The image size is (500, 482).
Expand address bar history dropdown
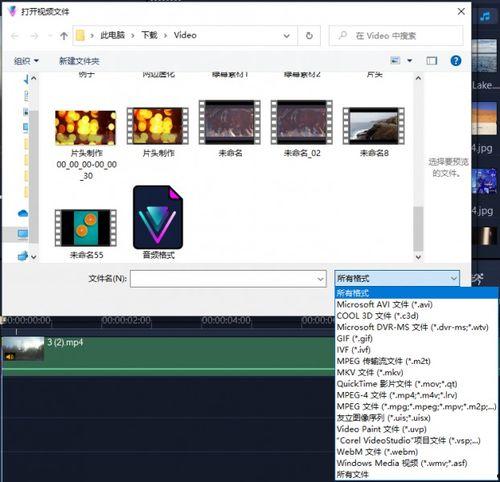tap(286, 36)
